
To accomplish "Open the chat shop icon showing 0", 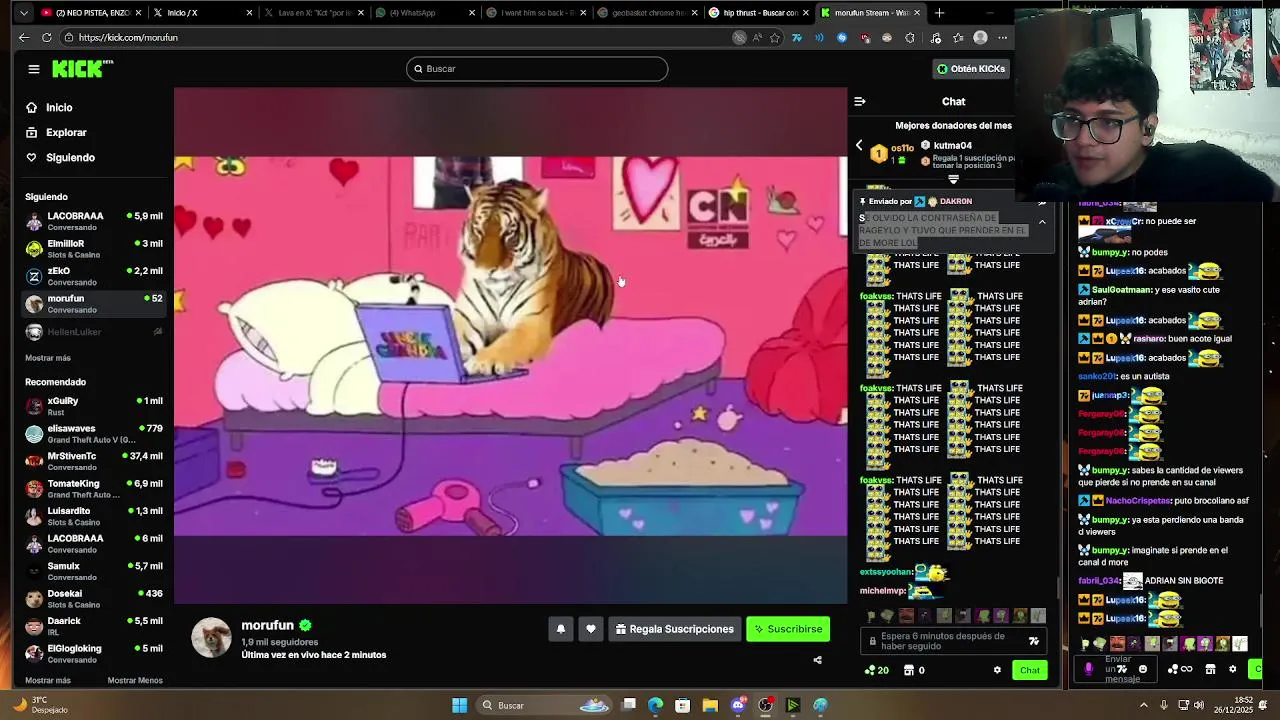I will 914,670.
